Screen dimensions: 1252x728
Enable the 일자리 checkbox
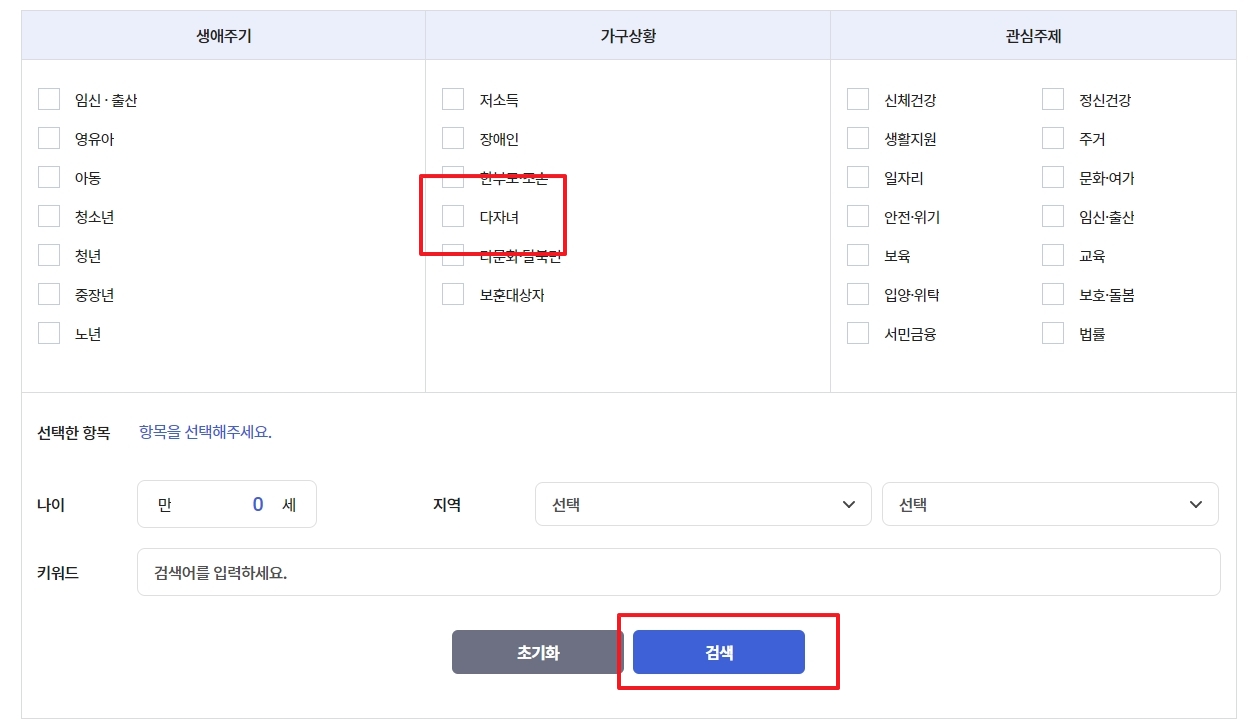coord(857,177)
